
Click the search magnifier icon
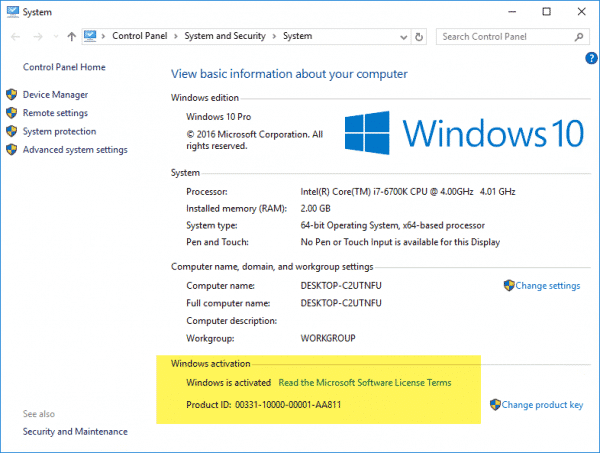579,37
